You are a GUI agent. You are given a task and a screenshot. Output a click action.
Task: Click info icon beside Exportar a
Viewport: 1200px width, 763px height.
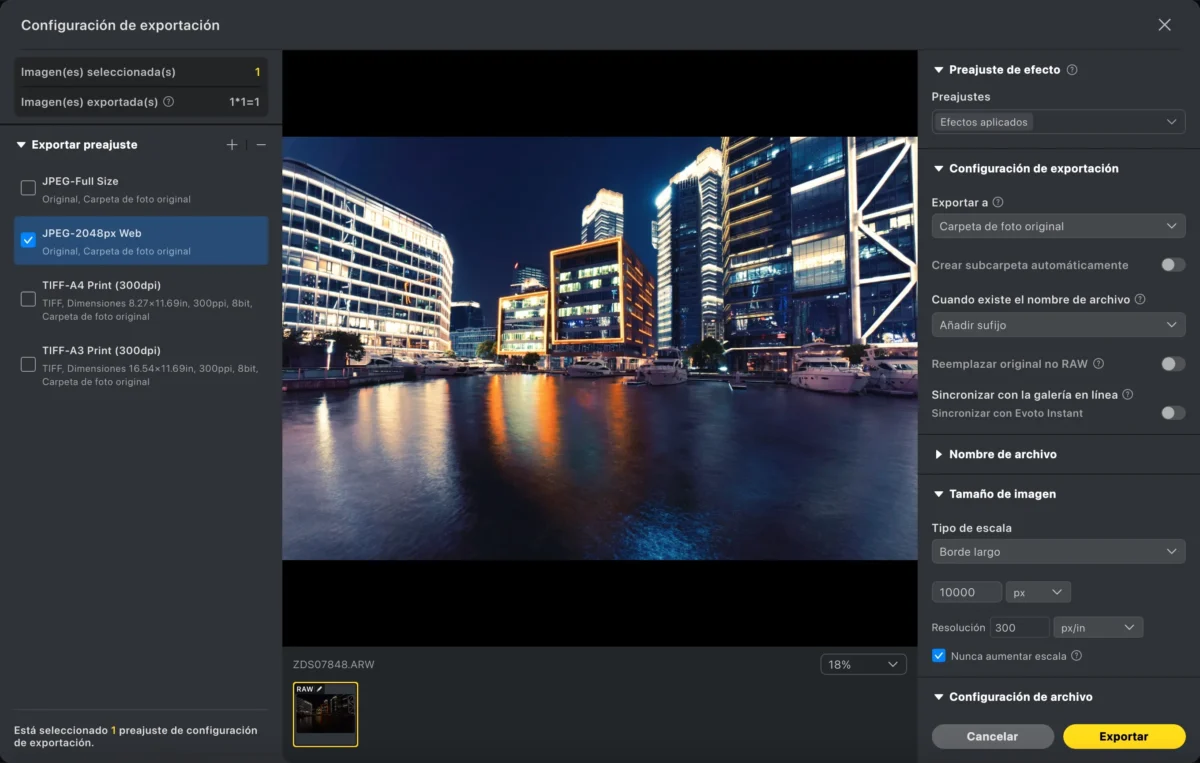997,202
